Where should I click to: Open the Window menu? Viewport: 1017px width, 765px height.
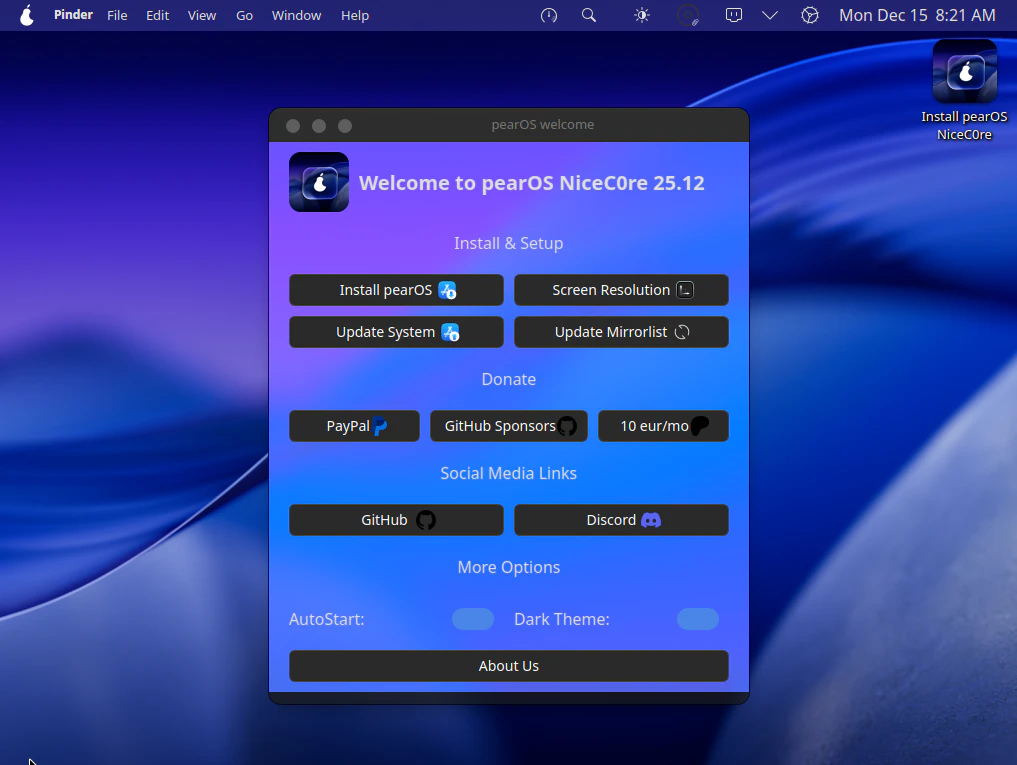(x=296, y=16)
